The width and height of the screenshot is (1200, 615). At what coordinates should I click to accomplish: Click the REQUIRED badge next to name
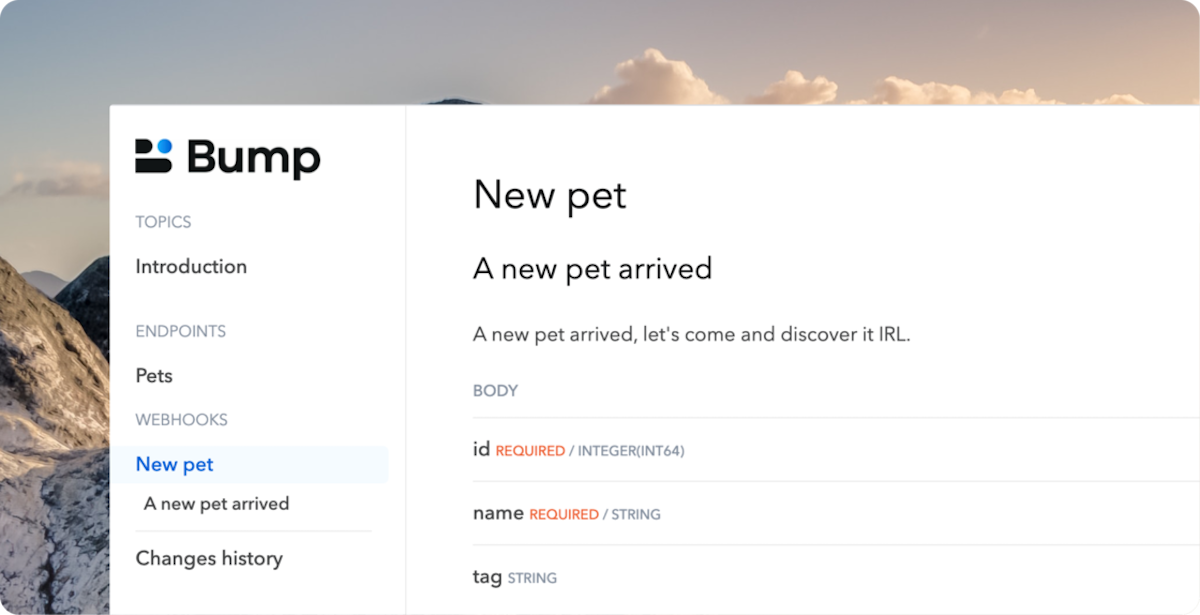pos(564,514)
